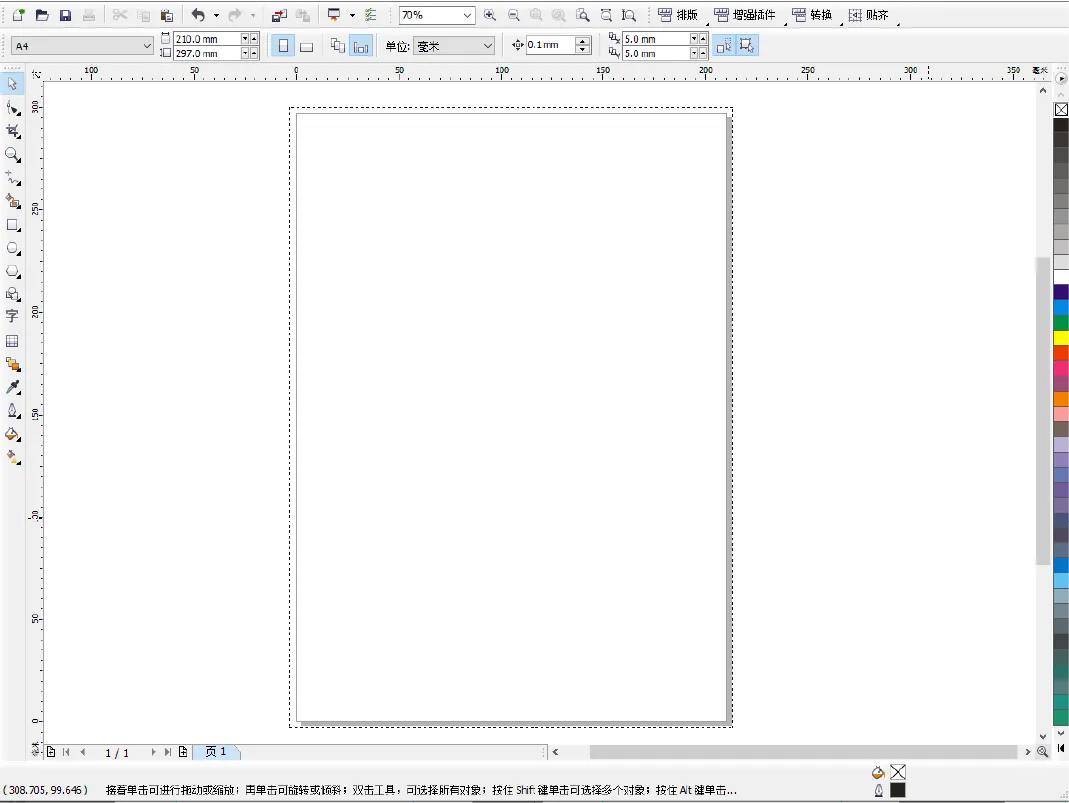Expand the application launcher dropdown arrow
Screen dimensions: 1069x803
[x=352, y=15]
